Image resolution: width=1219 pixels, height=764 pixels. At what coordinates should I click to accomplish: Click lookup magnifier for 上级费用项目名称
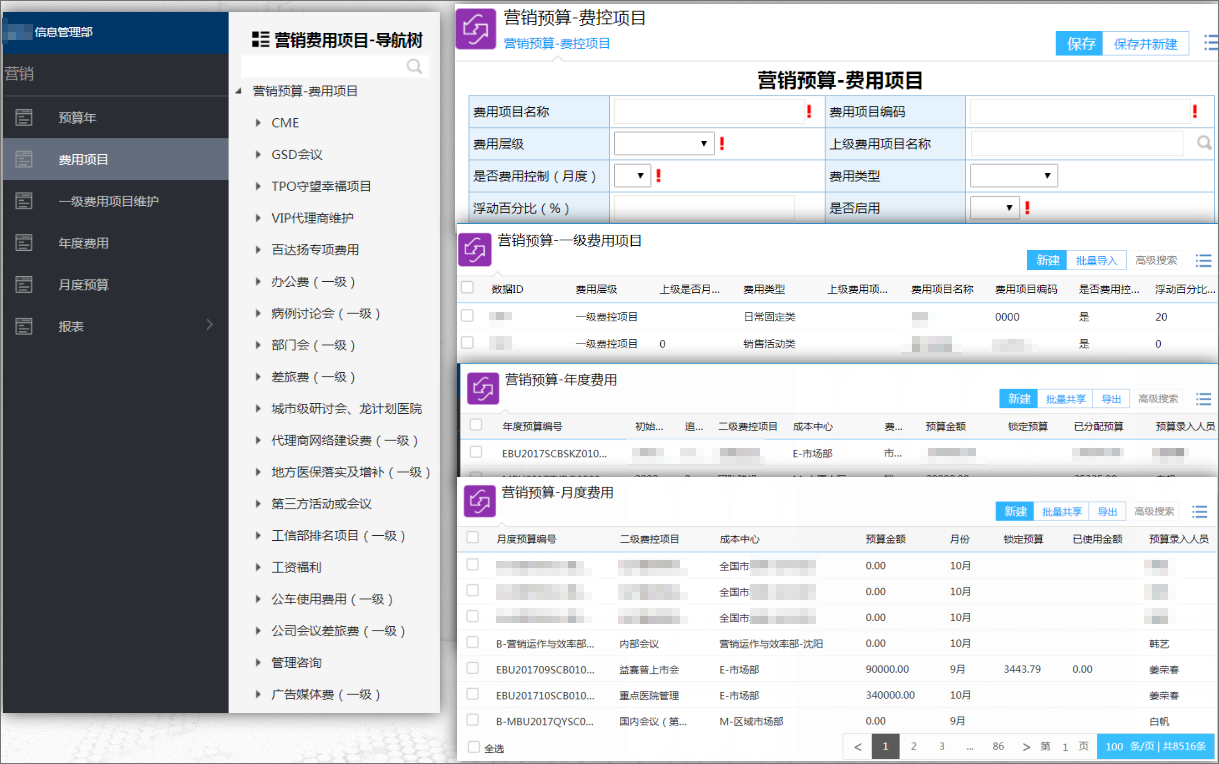pos(1204,143)
